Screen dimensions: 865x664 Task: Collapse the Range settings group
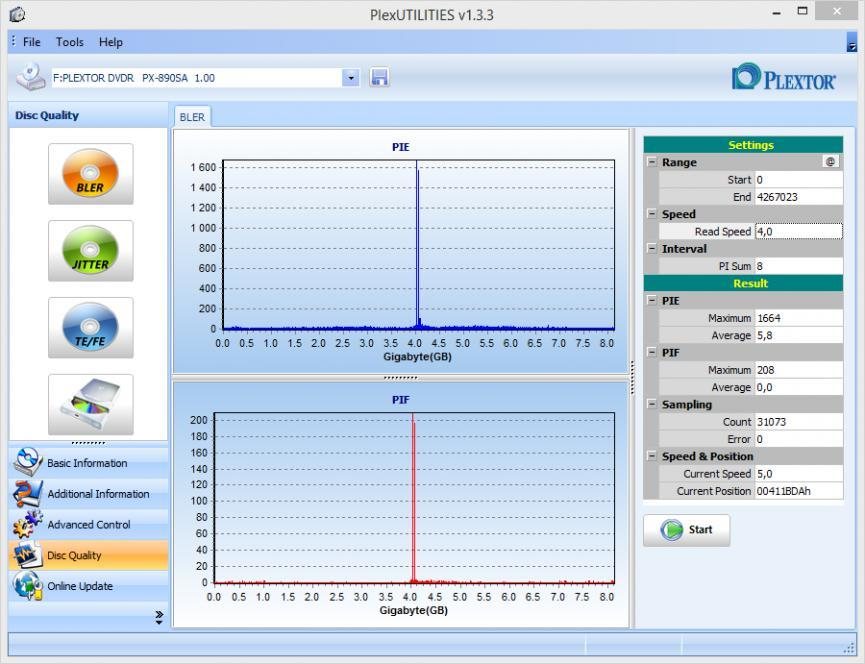coord(652,162)
